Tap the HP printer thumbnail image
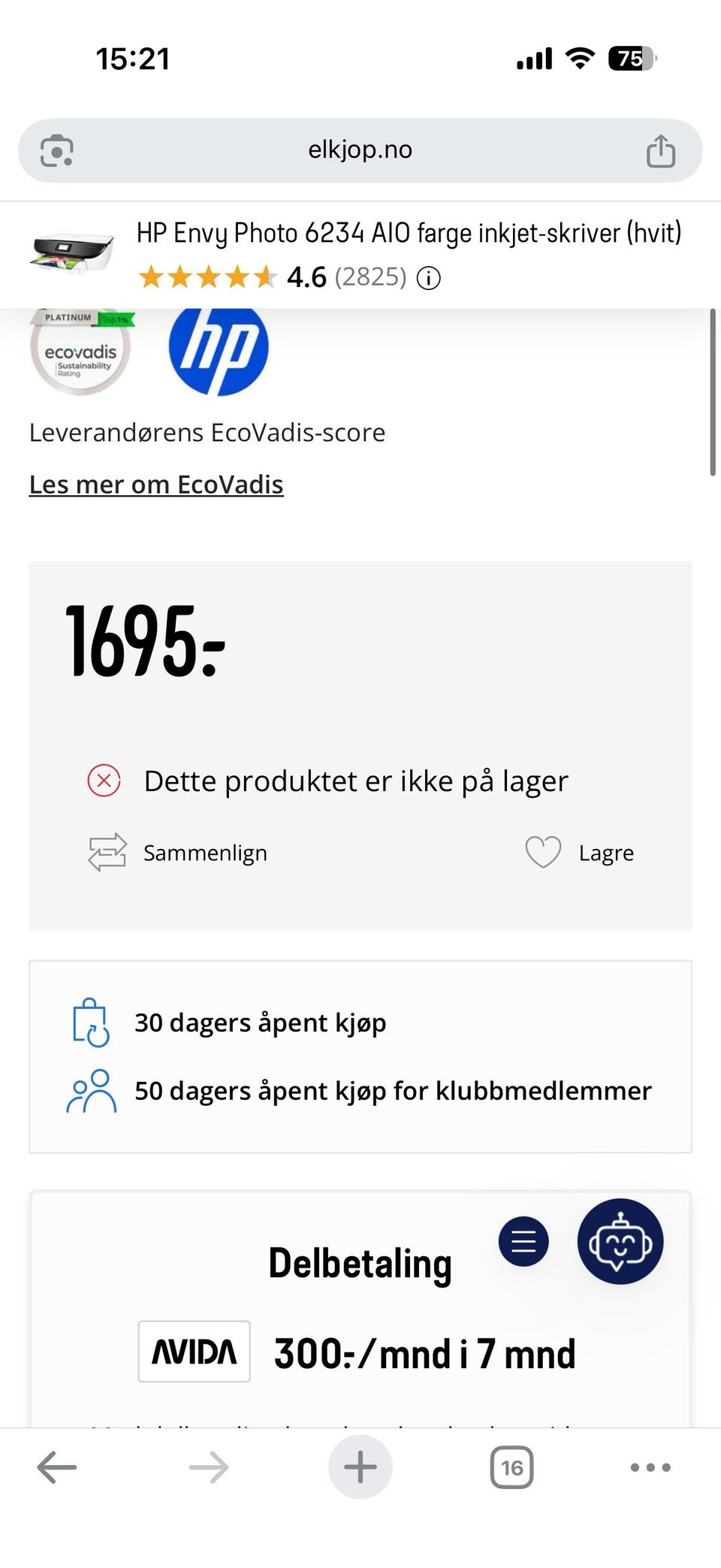The image size is (721, 1568). coord(72,252)
